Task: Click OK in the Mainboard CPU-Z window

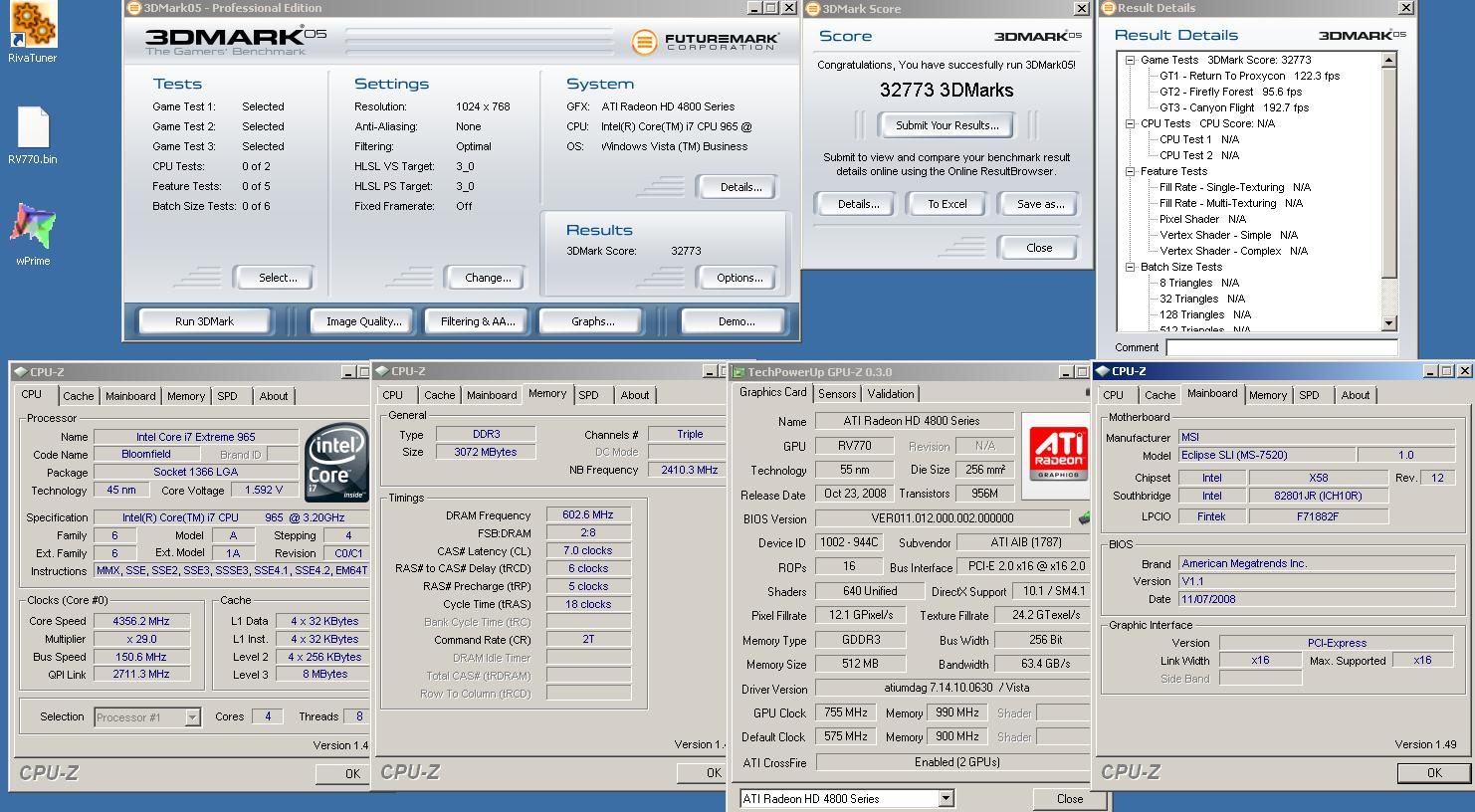Action: point(1433,772)
